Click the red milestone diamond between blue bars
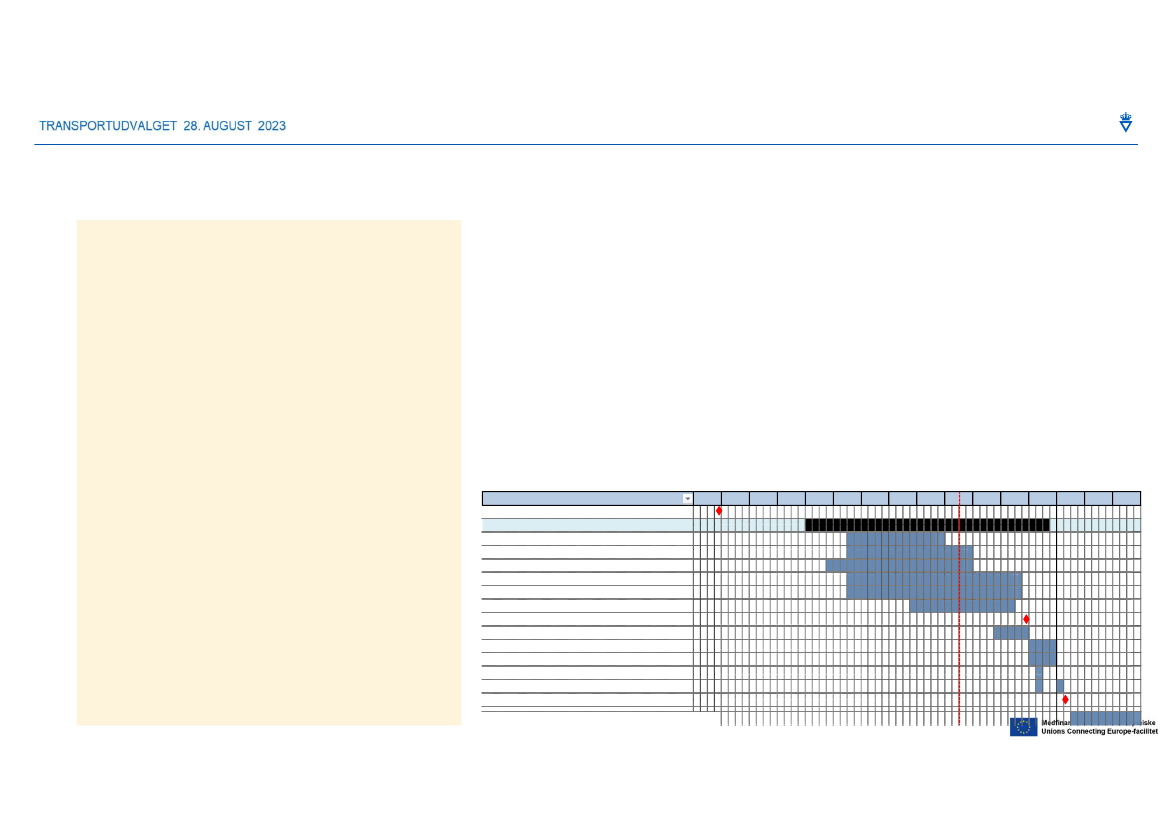 coord(1027,619)
